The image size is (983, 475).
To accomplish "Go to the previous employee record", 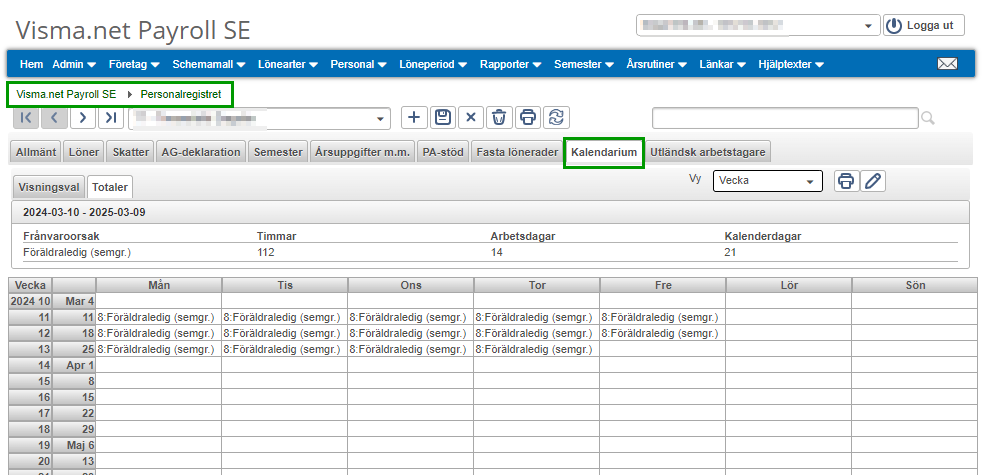I will 55,117.
